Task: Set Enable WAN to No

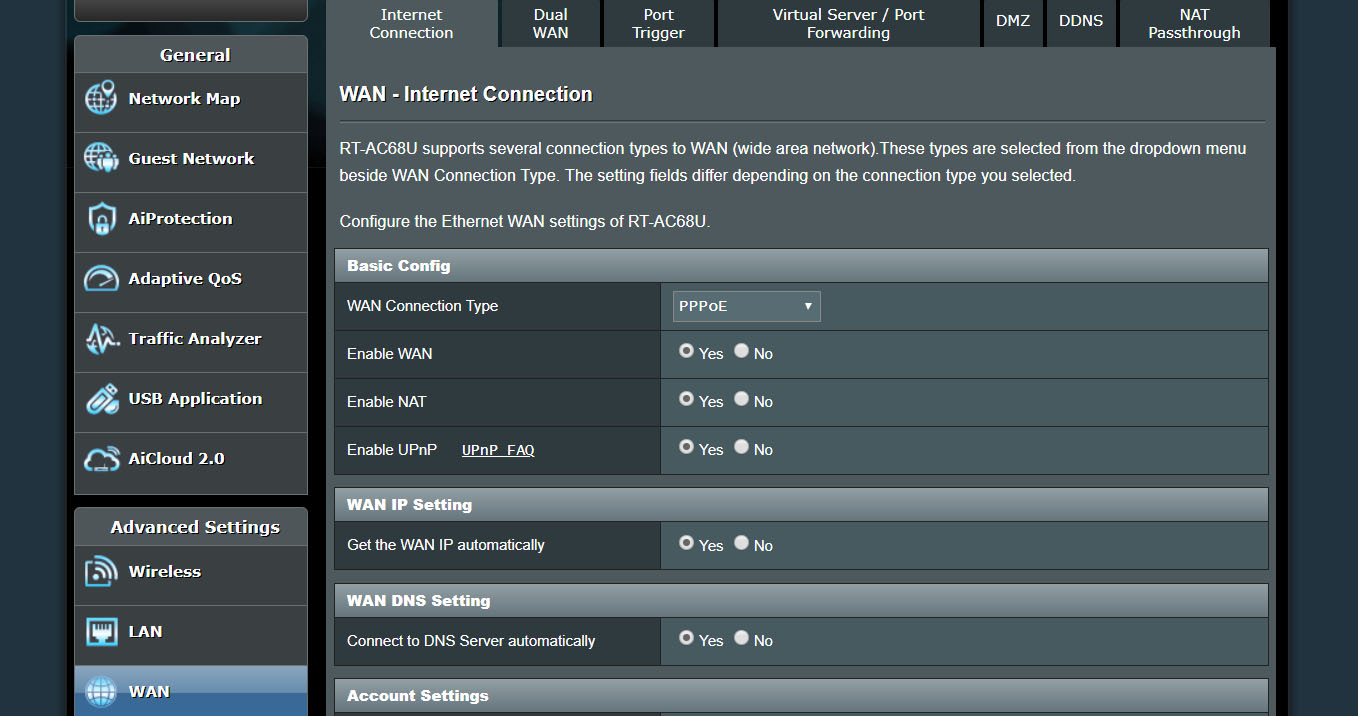Action: pos(741,351)
